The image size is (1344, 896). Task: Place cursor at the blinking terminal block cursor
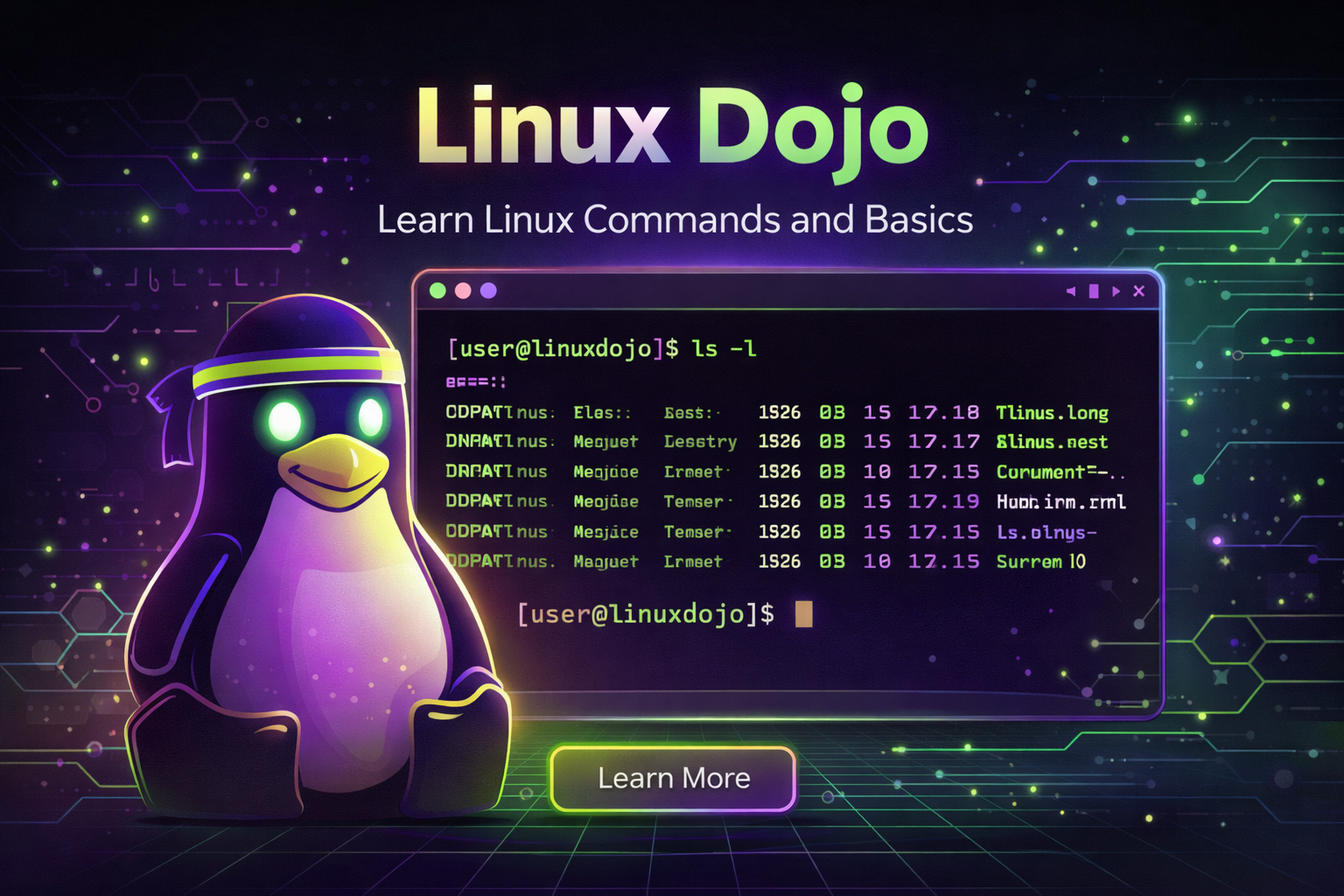coord(803,614)
